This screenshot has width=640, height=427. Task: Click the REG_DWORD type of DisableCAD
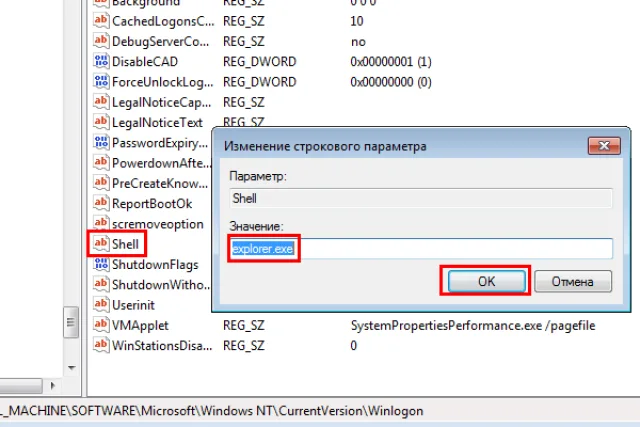(260, 62)
